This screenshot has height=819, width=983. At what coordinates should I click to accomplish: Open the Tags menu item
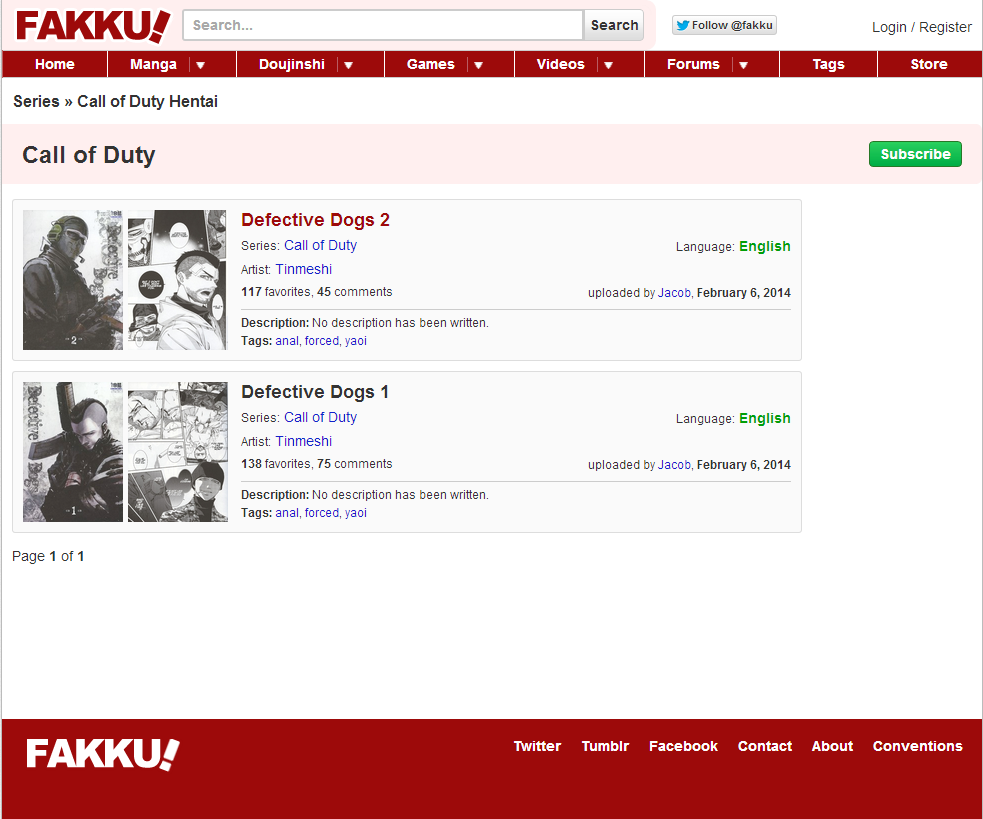click(x=828, y=65)
